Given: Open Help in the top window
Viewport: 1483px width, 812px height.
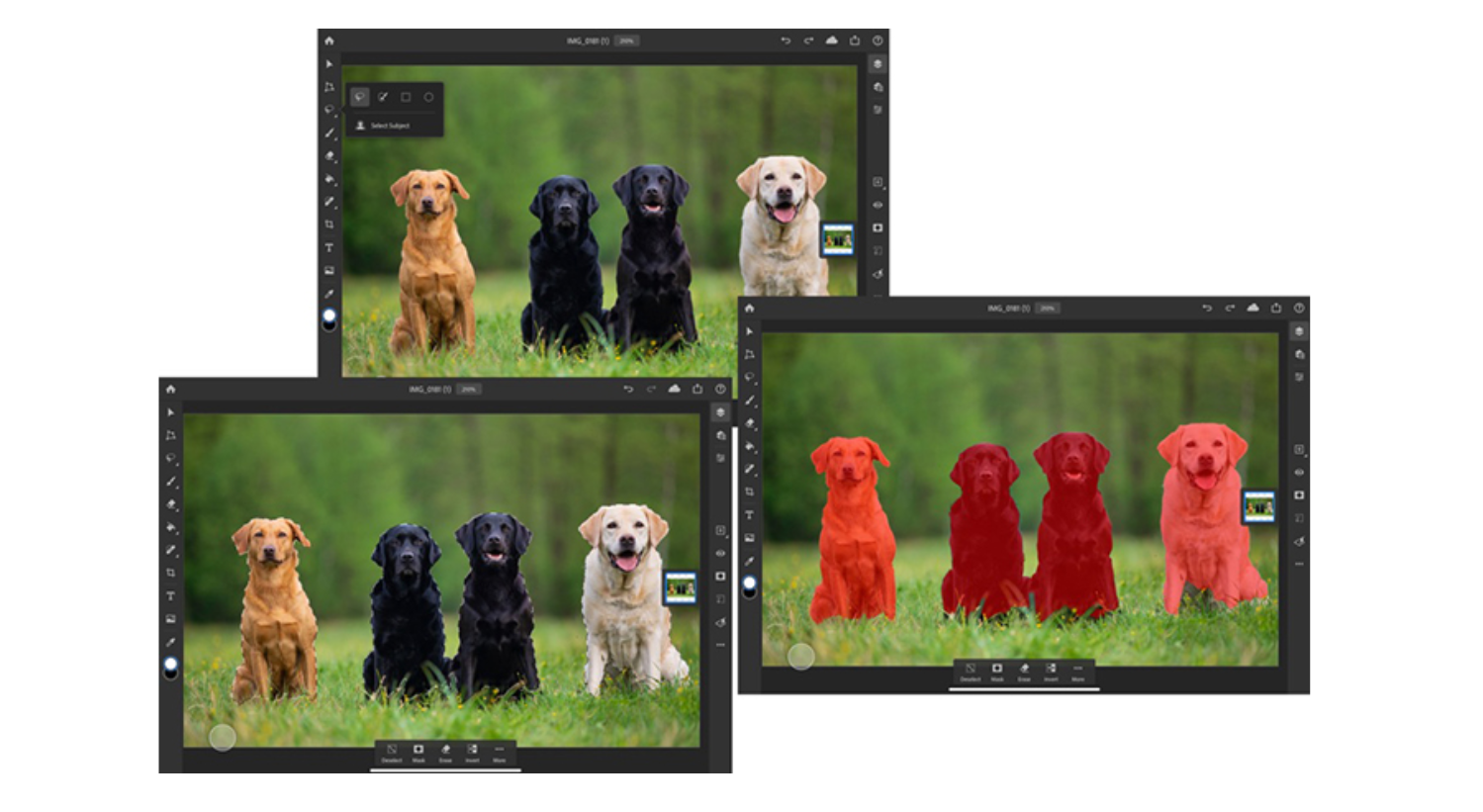Looking at the screenshot, I should (x=878, y=41).
